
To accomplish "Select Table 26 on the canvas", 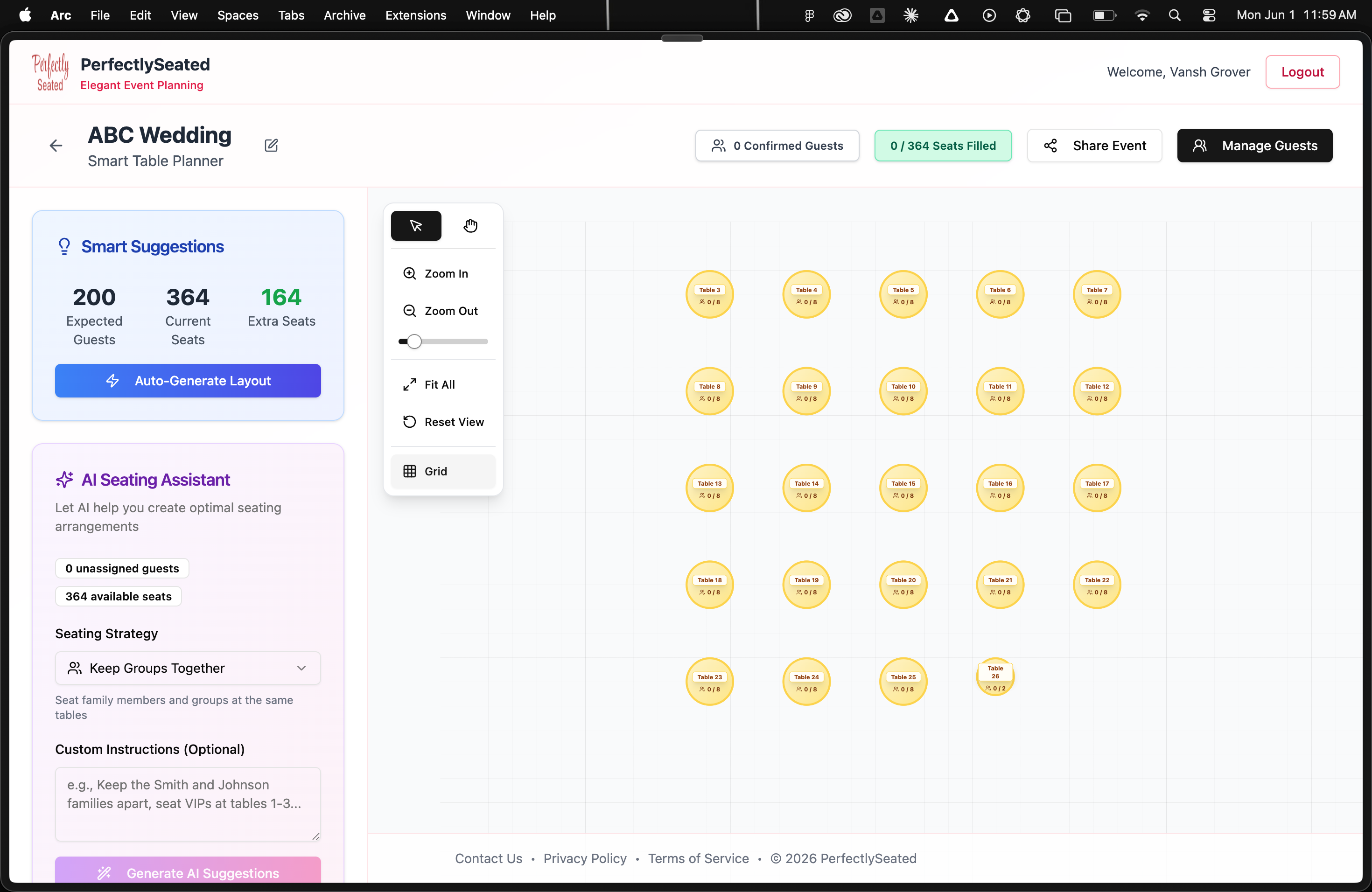I will [x=995, y=676].
